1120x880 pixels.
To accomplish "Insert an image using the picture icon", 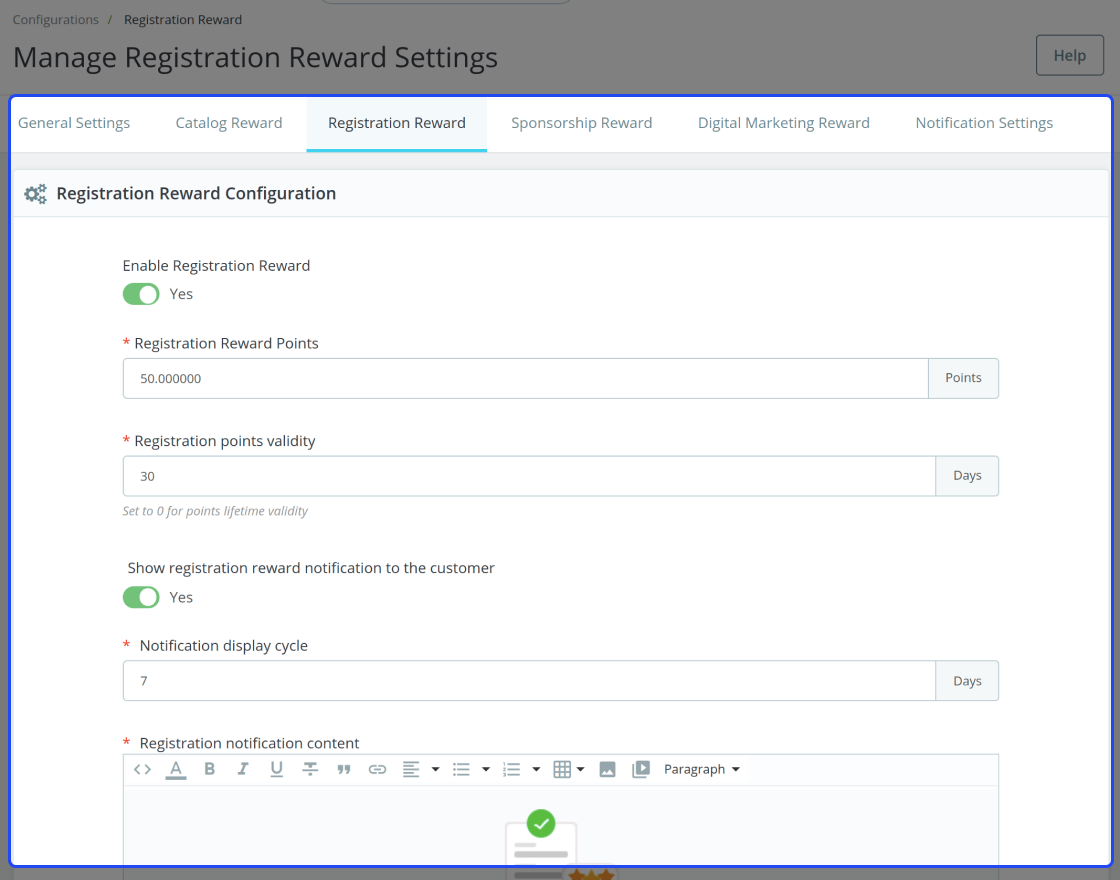I will point(607,769).
